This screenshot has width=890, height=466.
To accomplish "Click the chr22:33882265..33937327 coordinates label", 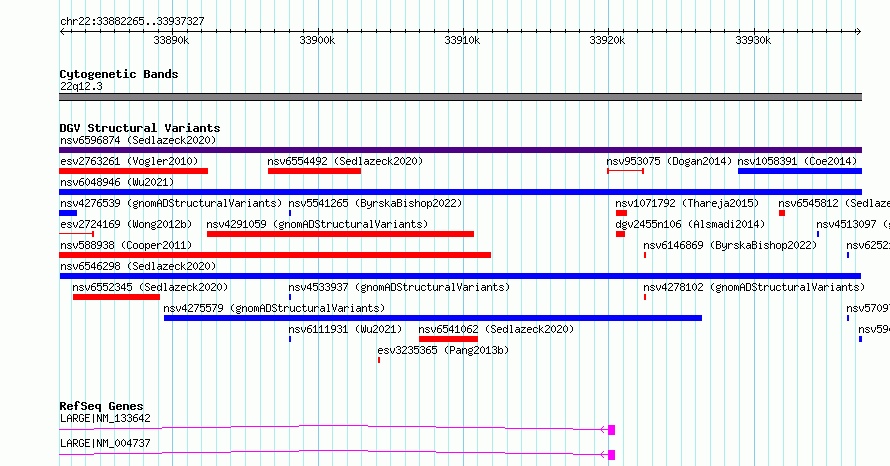I will pyautogui.click(x=132, y=21).
